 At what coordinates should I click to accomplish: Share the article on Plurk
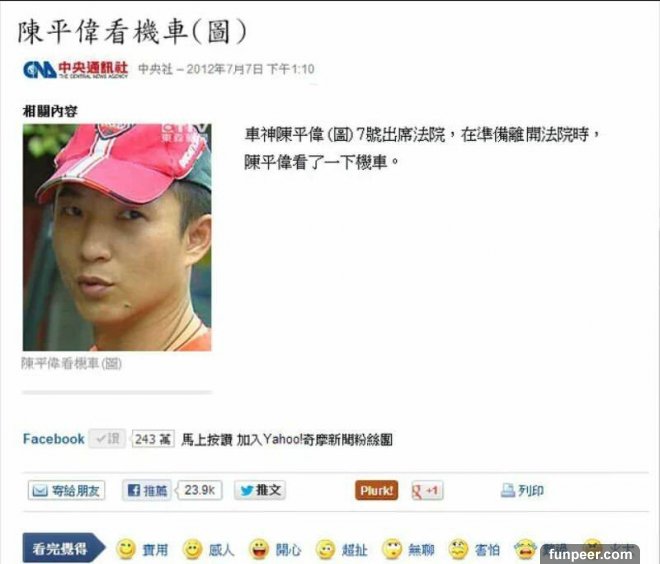pyautogui.click(x=376, y=490)
